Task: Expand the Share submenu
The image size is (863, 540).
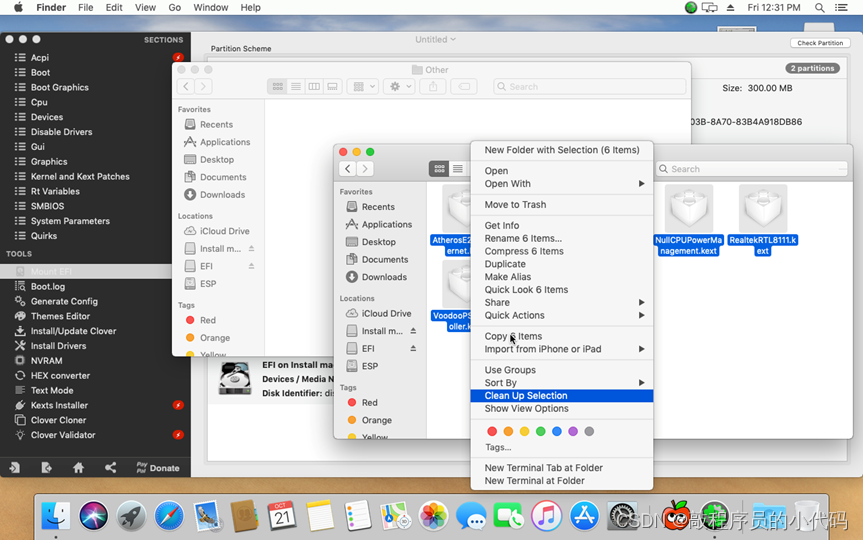Action: point(562,302)
